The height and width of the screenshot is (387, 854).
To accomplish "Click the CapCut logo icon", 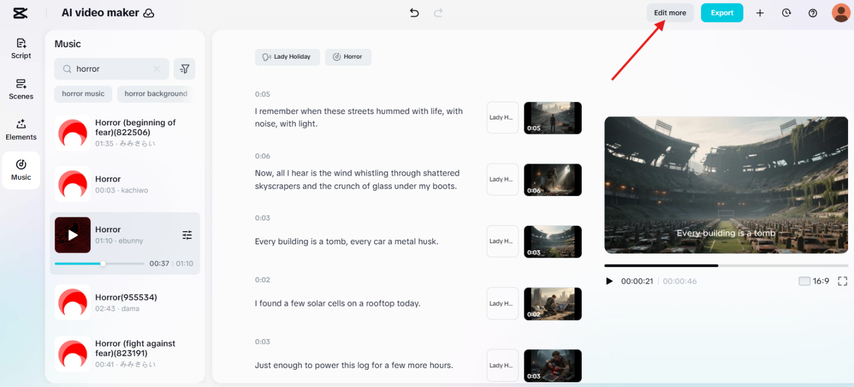I will pyautogui.click(x=20, y=13).
